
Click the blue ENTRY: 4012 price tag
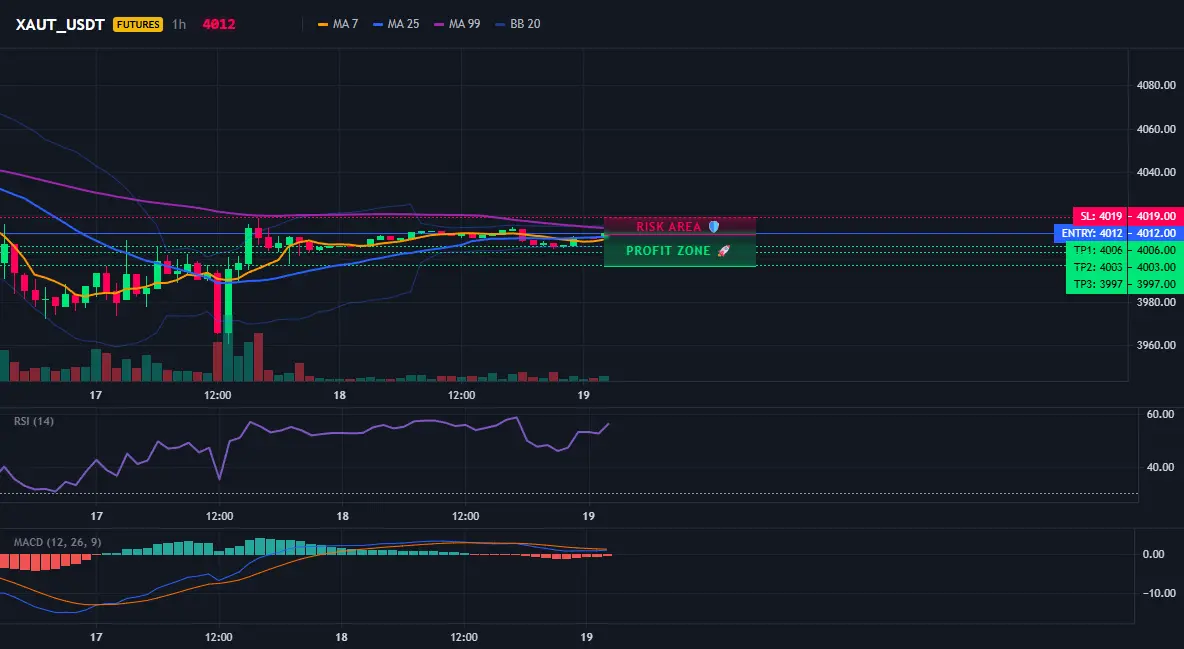[x=1090, y=233]
